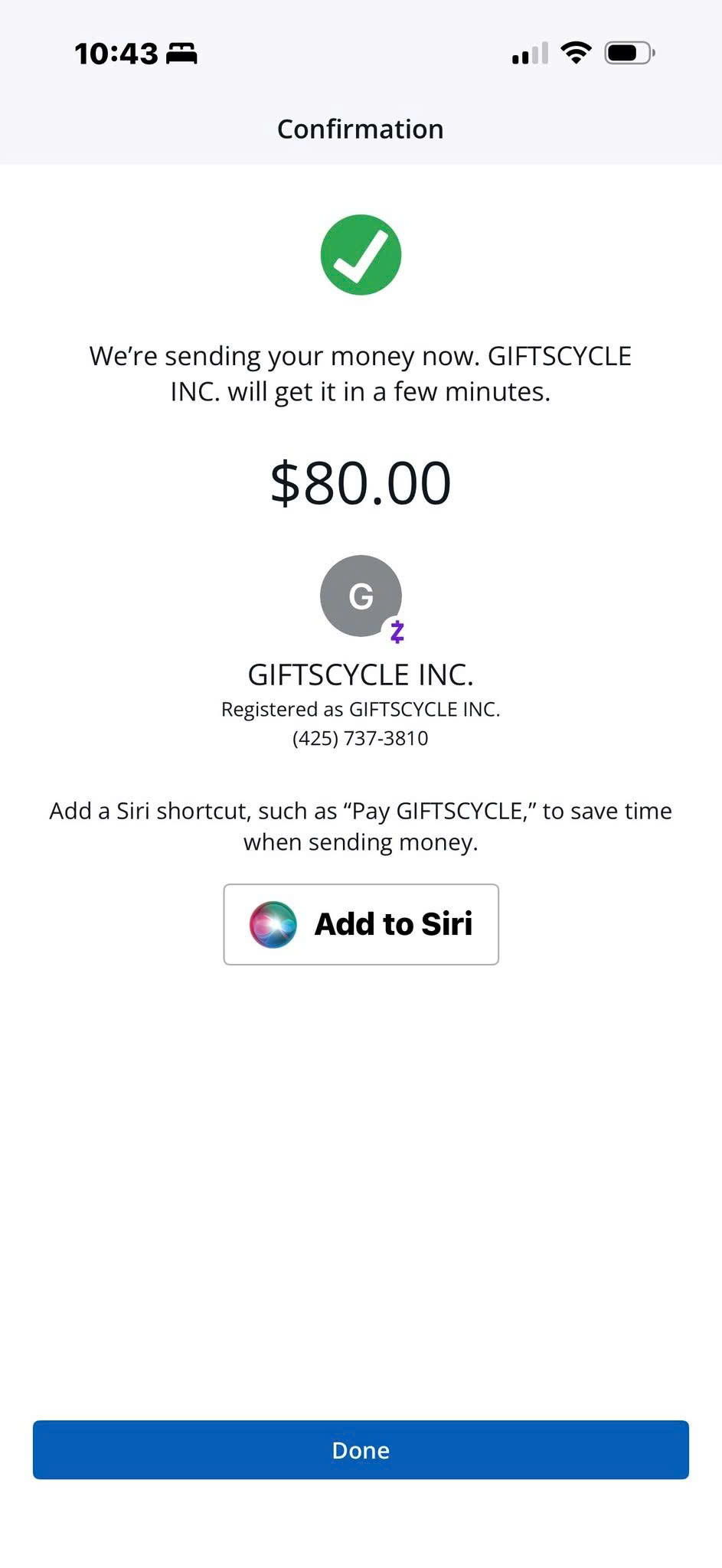722x1568 pixels.
Task: Tap the cellular signal bars icon
Action: coord(530,54)
